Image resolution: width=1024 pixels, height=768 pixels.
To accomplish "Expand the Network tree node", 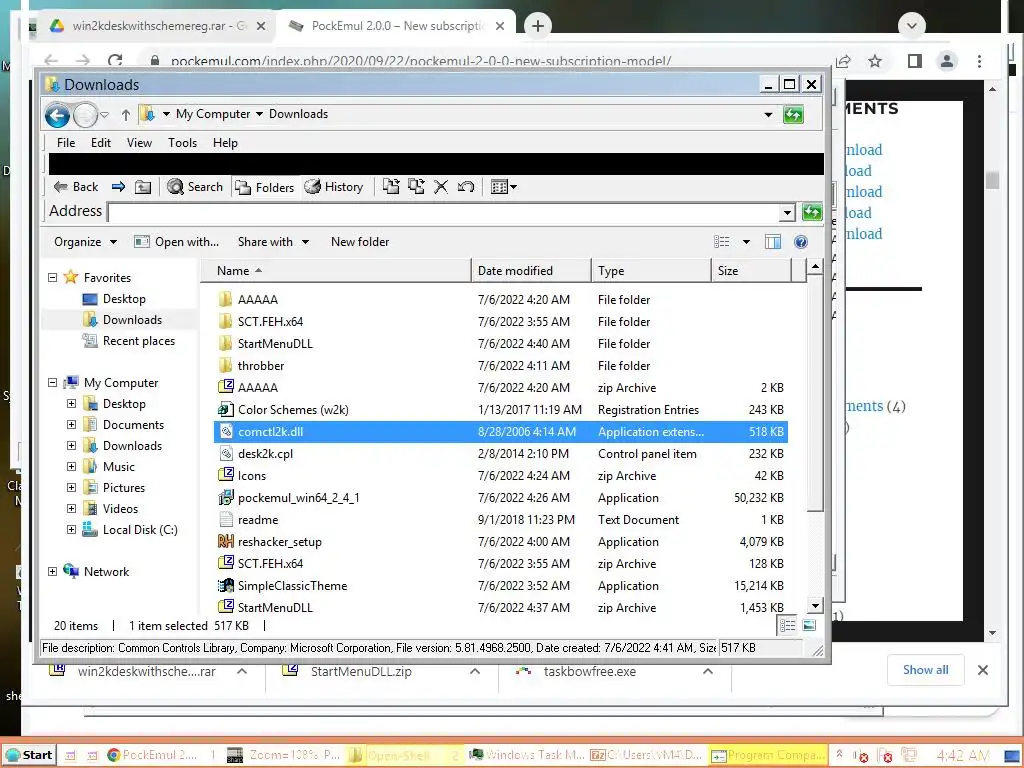I will (x=52, y=571).
